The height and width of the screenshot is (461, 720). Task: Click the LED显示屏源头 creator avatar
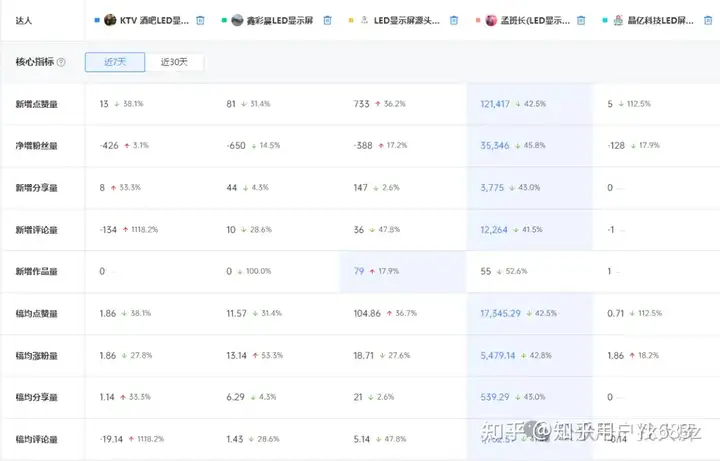[x=364, y=20]
